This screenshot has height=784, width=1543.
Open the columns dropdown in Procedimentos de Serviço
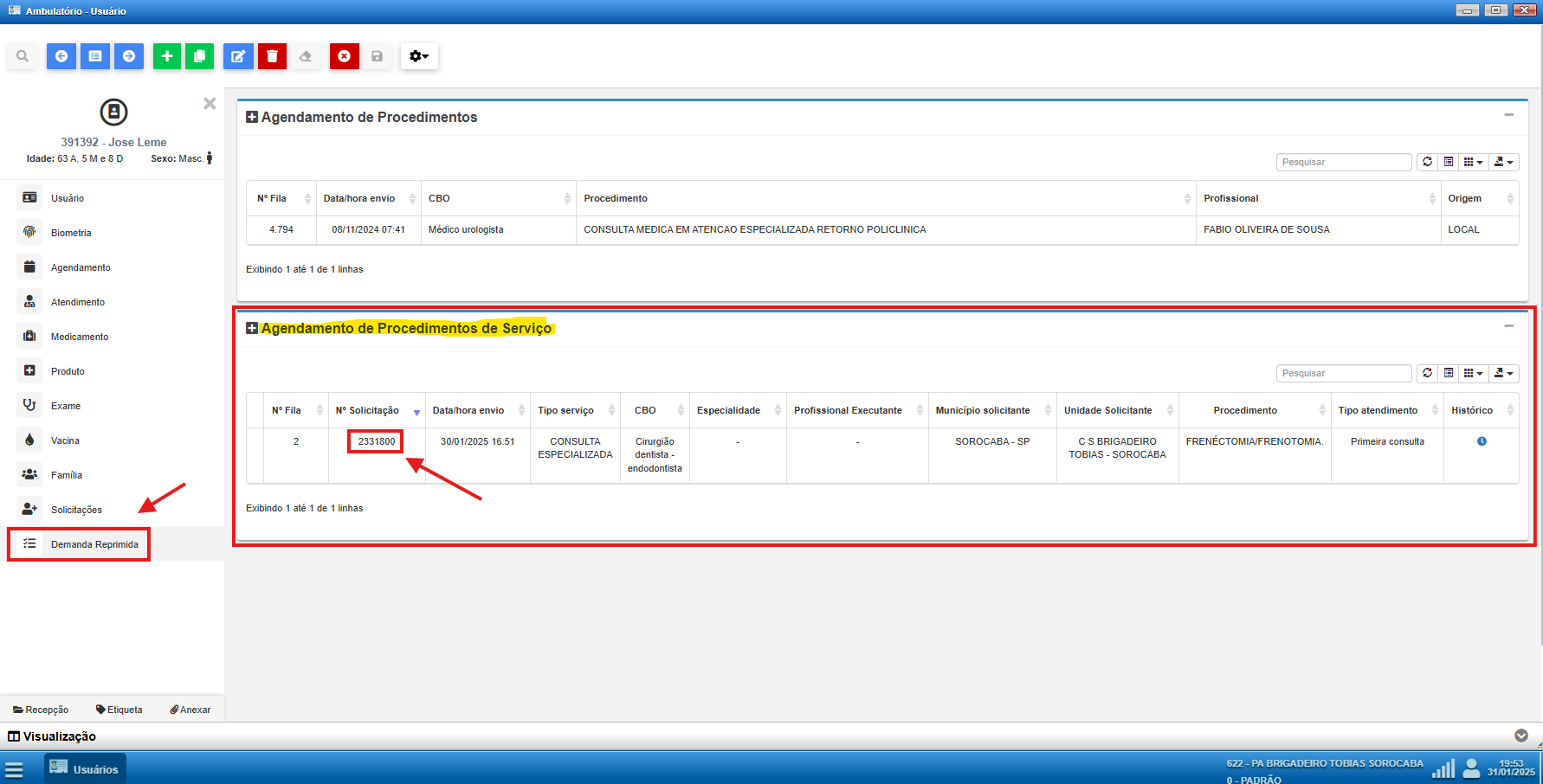pos(1473,373)
